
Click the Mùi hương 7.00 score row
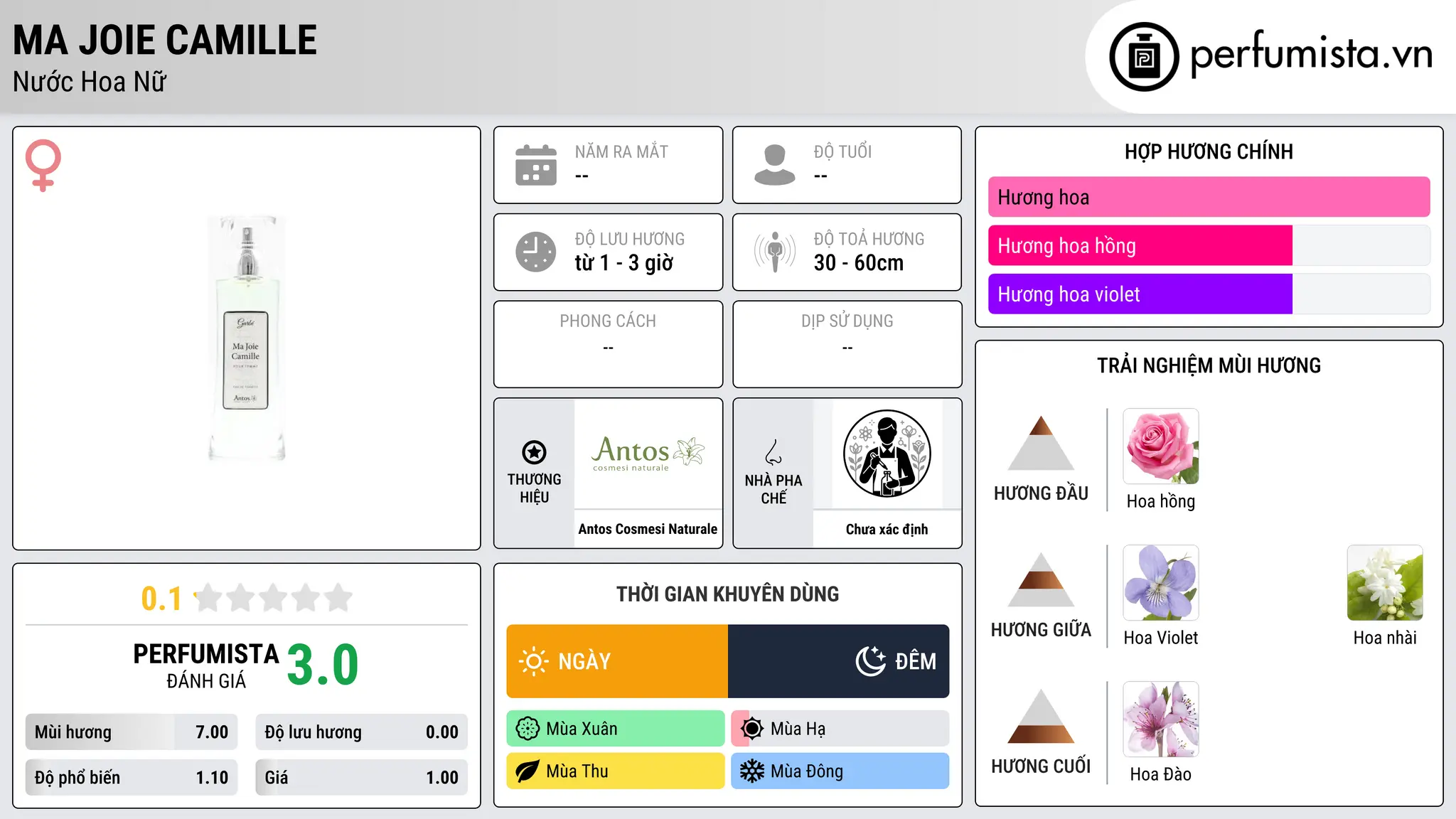tap(132, 732)
